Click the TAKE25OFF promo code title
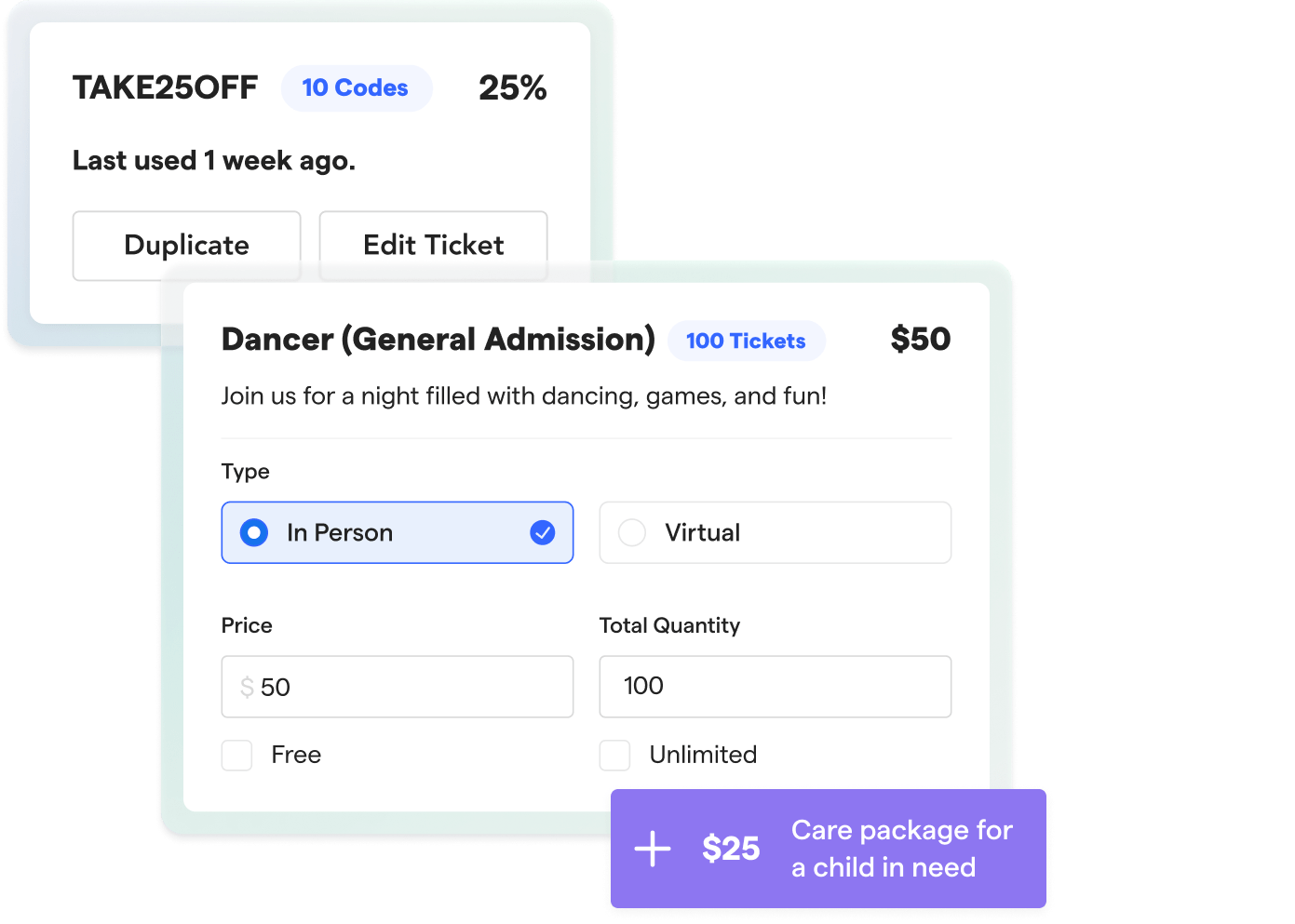The width and height of the screenshot is (1295, 924). pyautogui.click(x=166, y=87)
